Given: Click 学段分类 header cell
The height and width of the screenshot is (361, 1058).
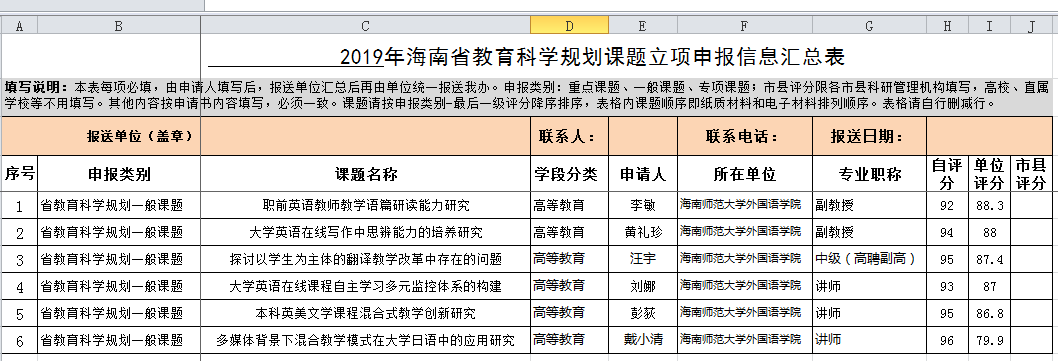Looking at the screenshot, I should 569,174.
